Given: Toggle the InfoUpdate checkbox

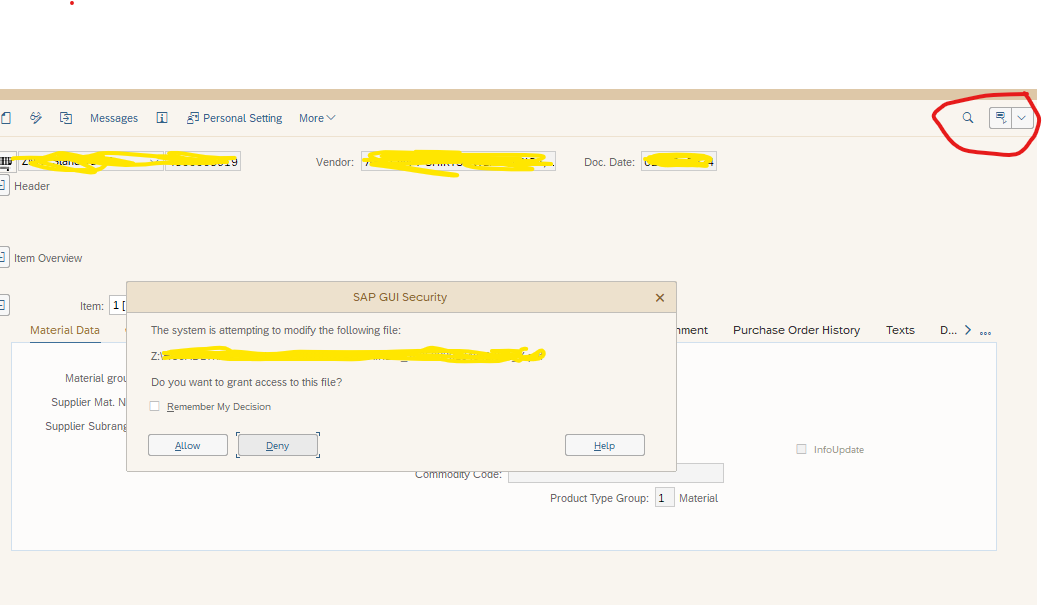Looking at the screenshot, I should (x=801, y=449).
